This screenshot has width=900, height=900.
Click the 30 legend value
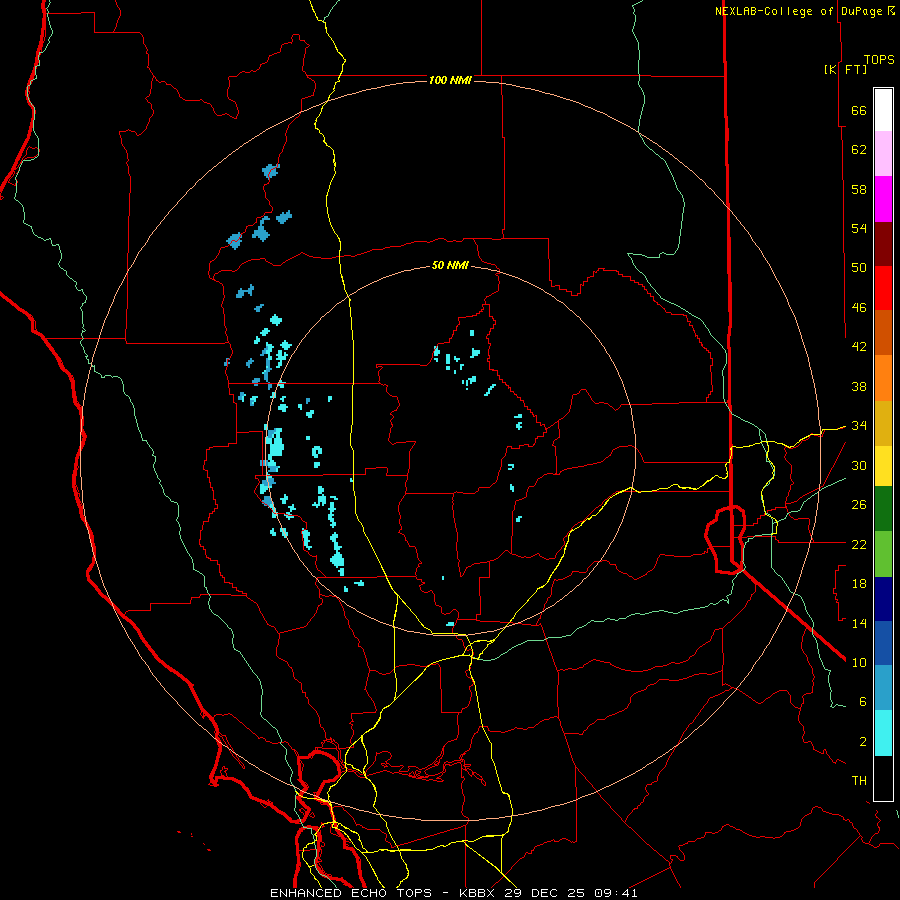(x=859, y=465)
